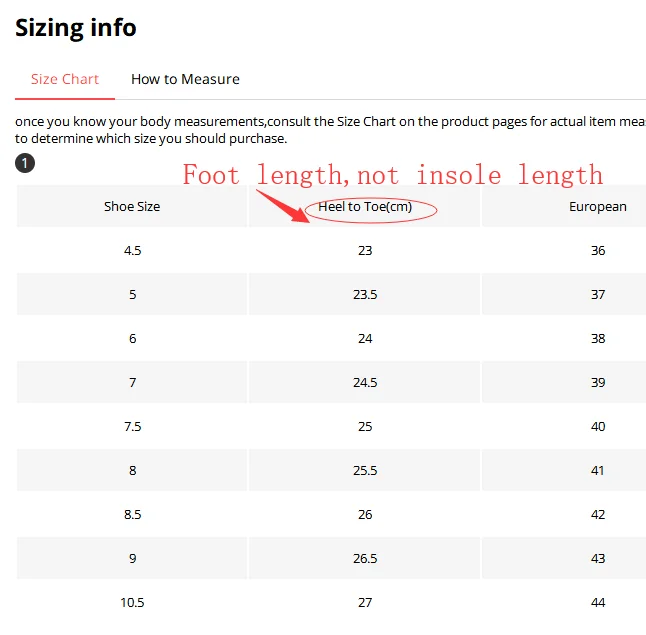
Task: Click the red arrow annotation
Action: [283, 206]
